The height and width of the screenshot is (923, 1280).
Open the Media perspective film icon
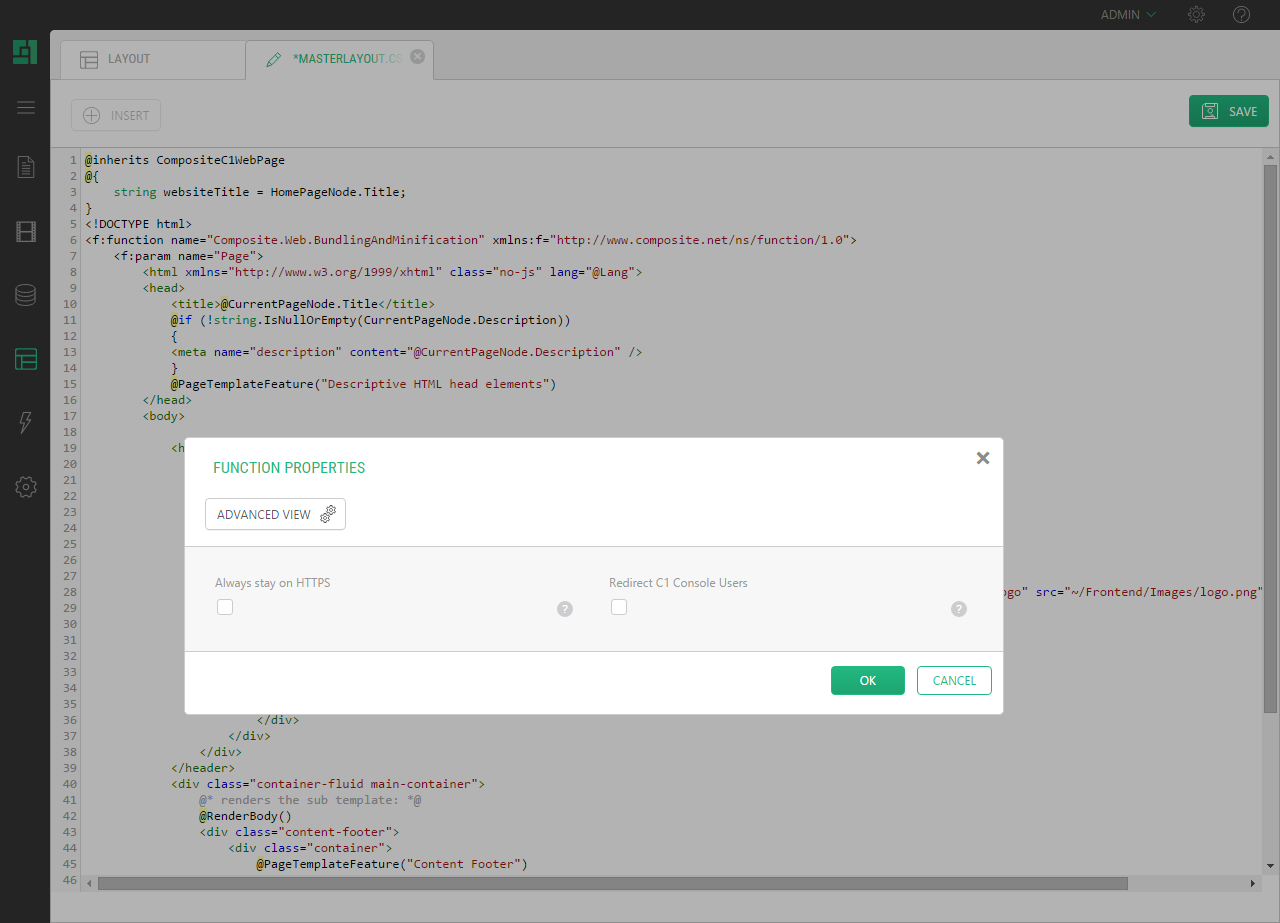(26, 232)
